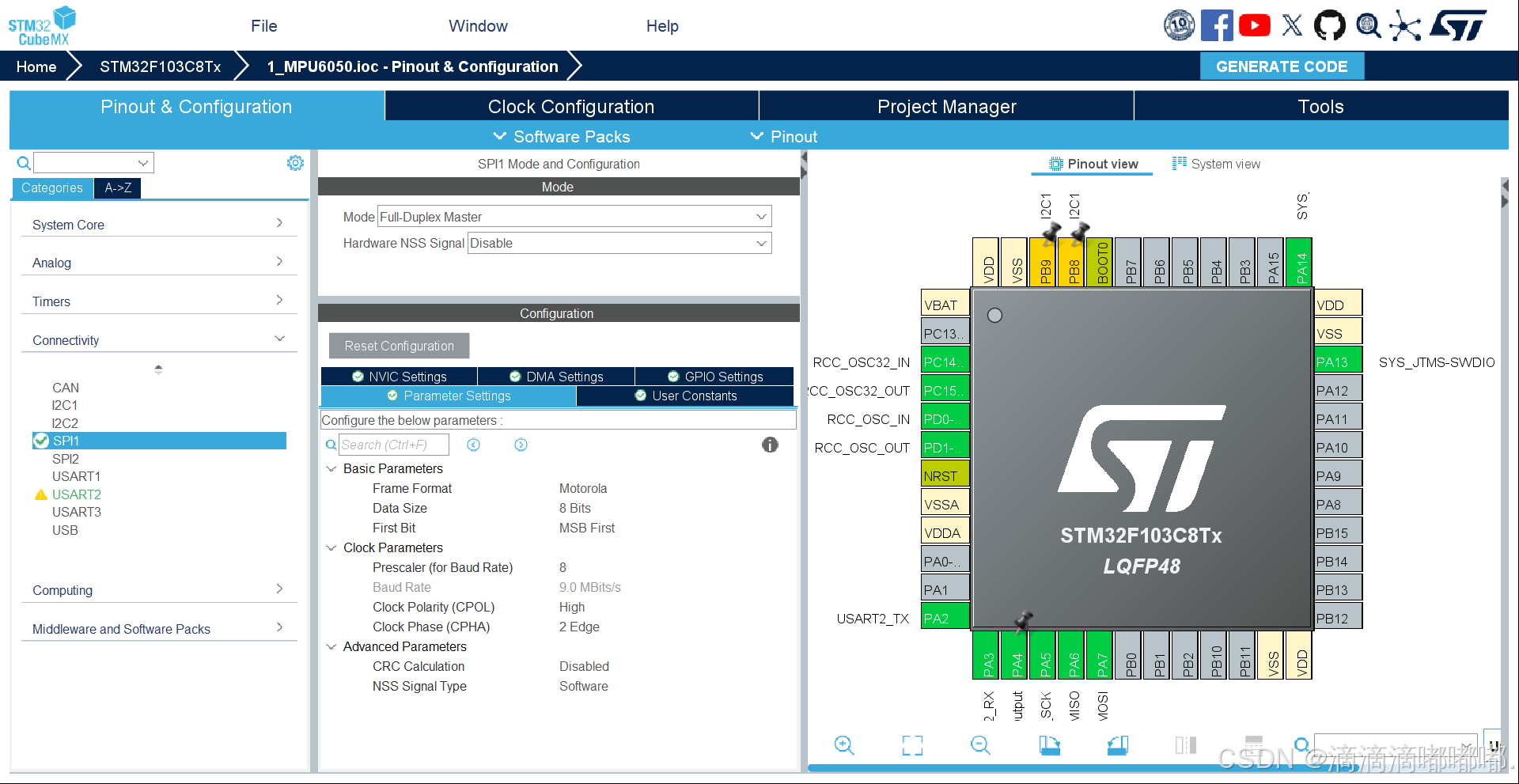
Task: Toggle the split view icon
Action: click(x=1186, y=745)
